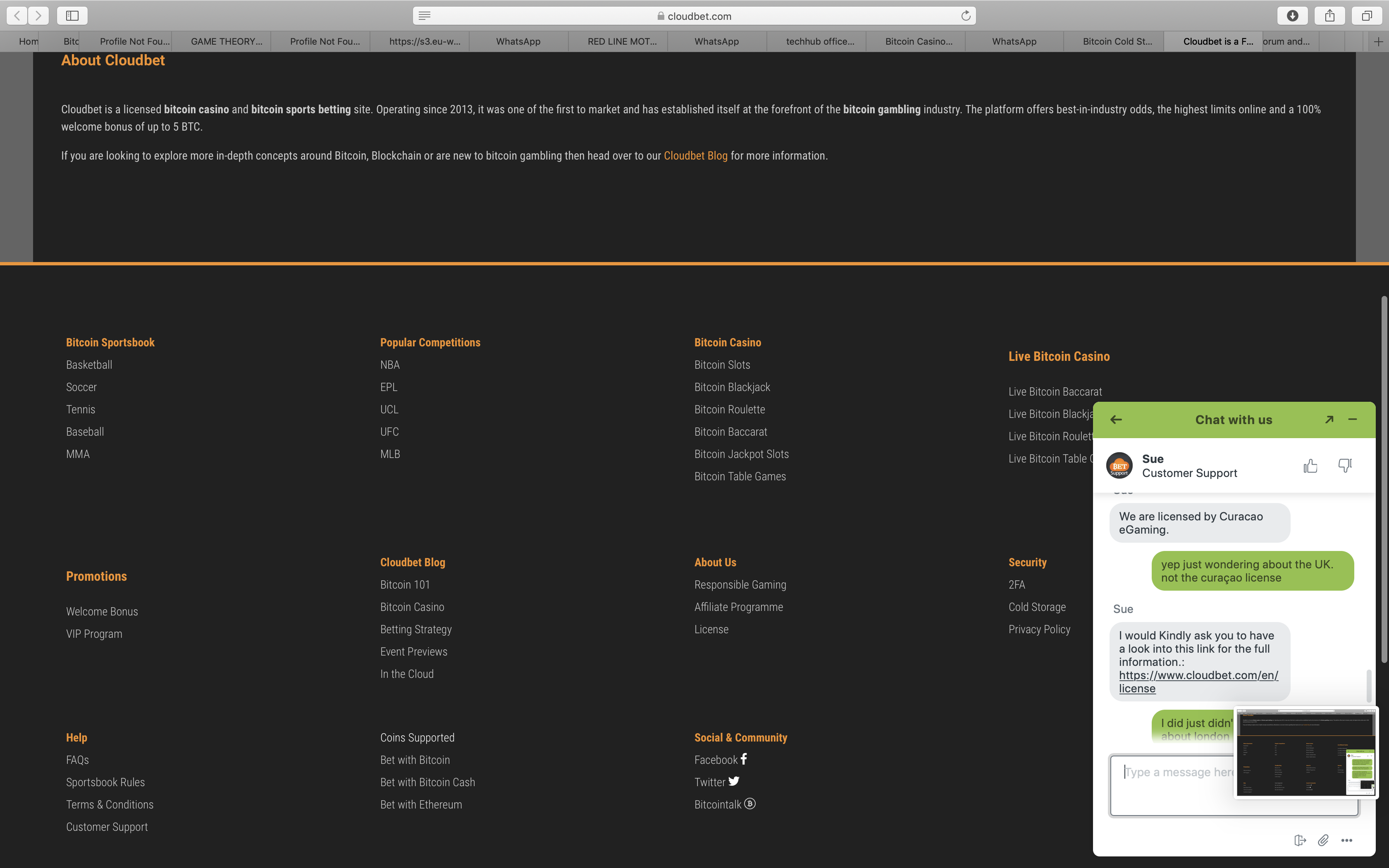Image resolution: width=1389 pixels, height=868 pixels.
Task: Open the Bitcoin Blackjack link
Action: coord(732,387)
